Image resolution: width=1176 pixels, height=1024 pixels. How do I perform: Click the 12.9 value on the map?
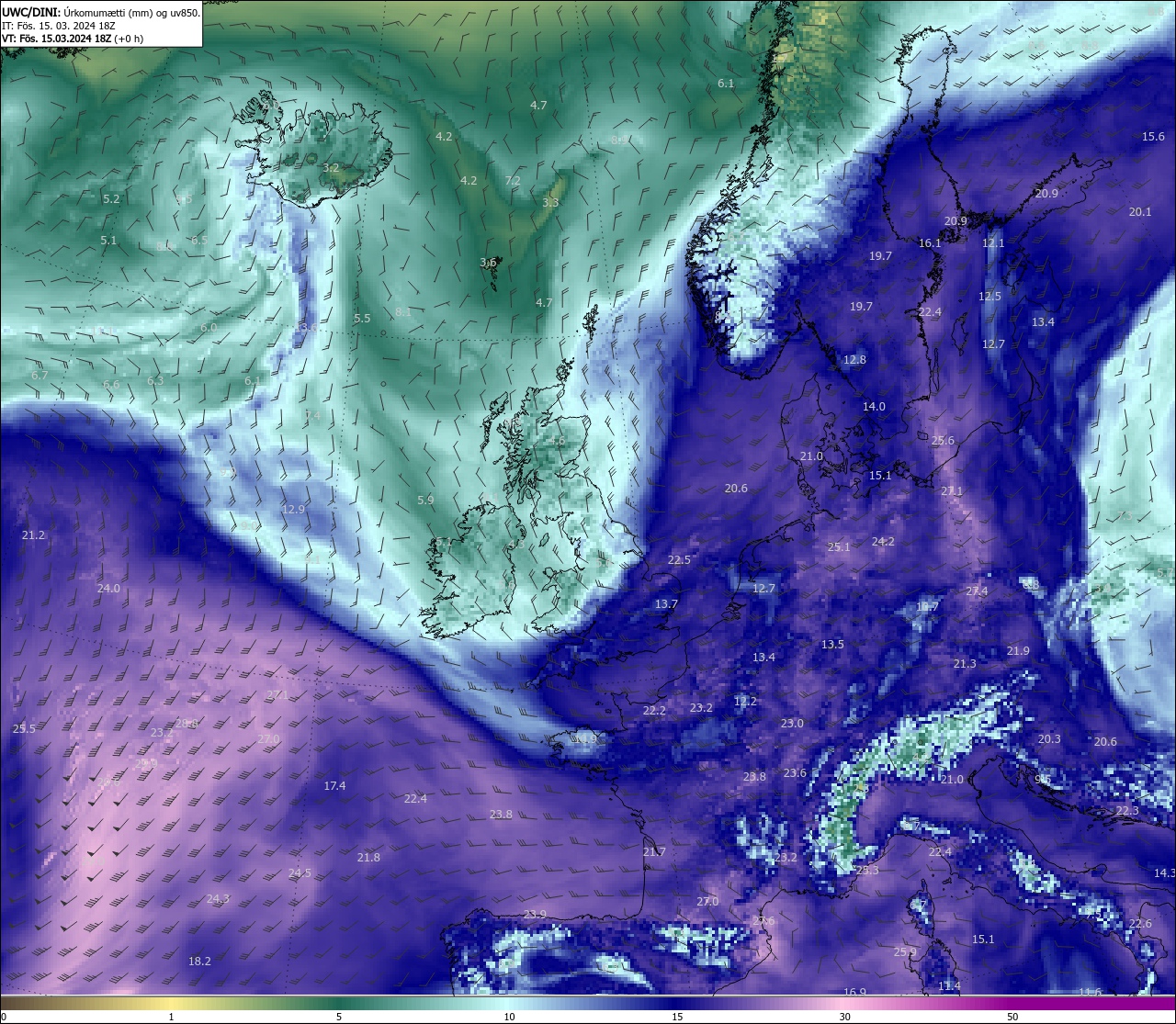point(293,510)
